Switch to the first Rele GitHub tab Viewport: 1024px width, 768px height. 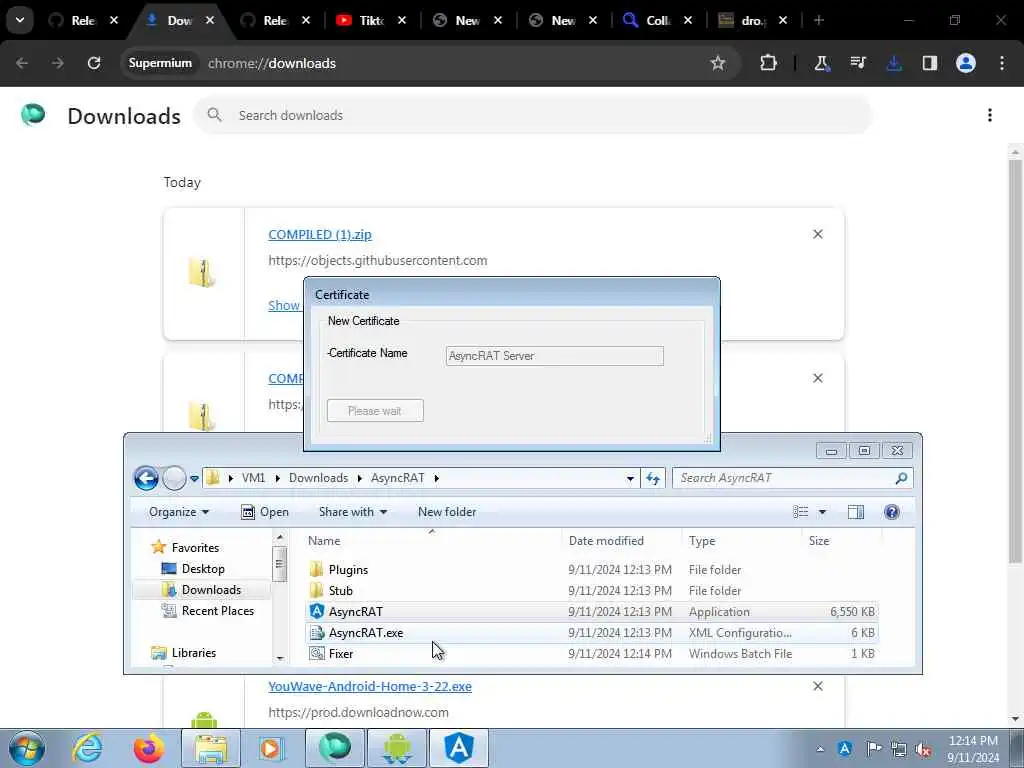pyautogui.click(x=83, y=20)
